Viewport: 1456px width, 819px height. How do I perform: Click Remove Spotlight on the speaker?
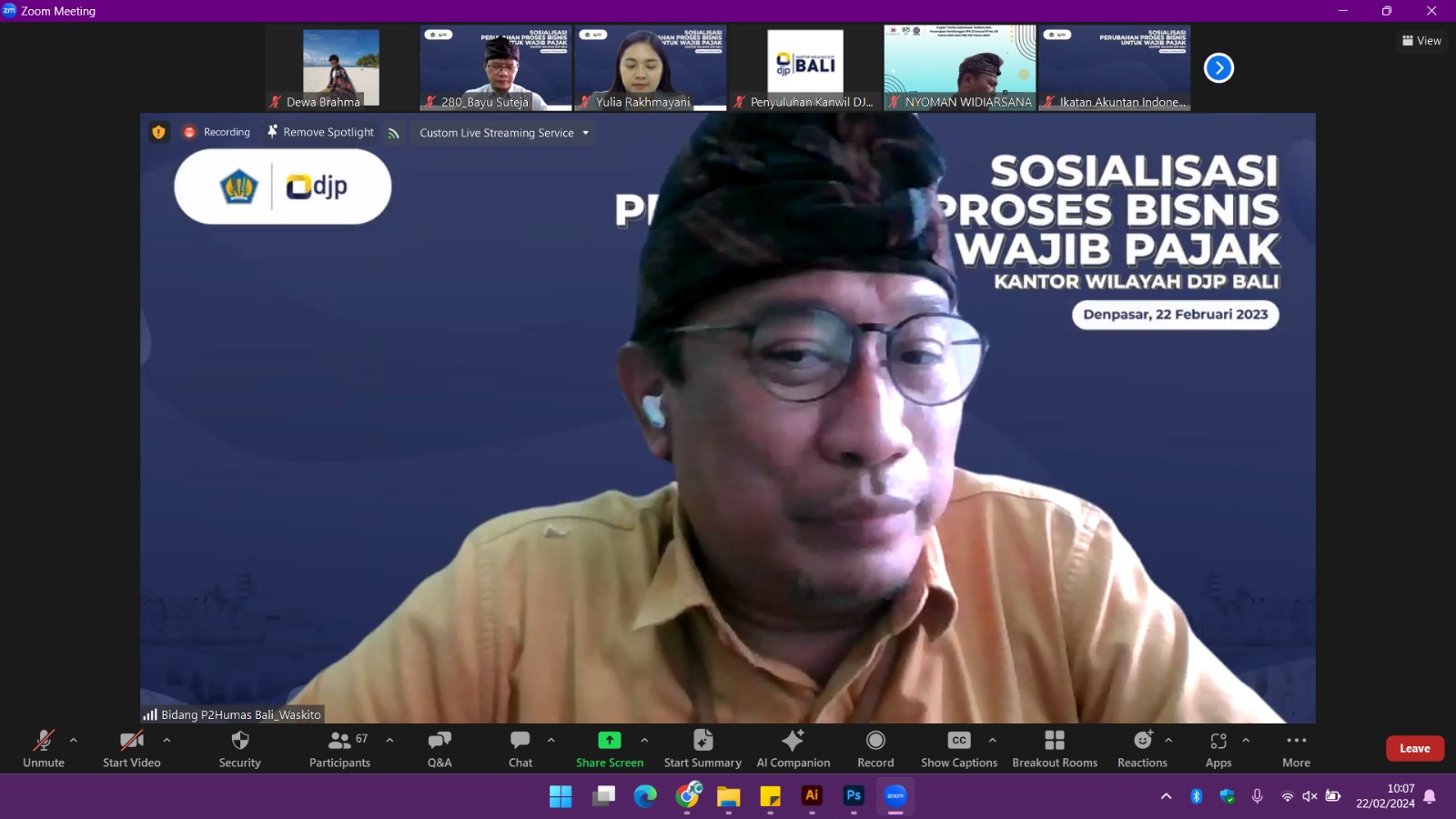click(320, 132)
